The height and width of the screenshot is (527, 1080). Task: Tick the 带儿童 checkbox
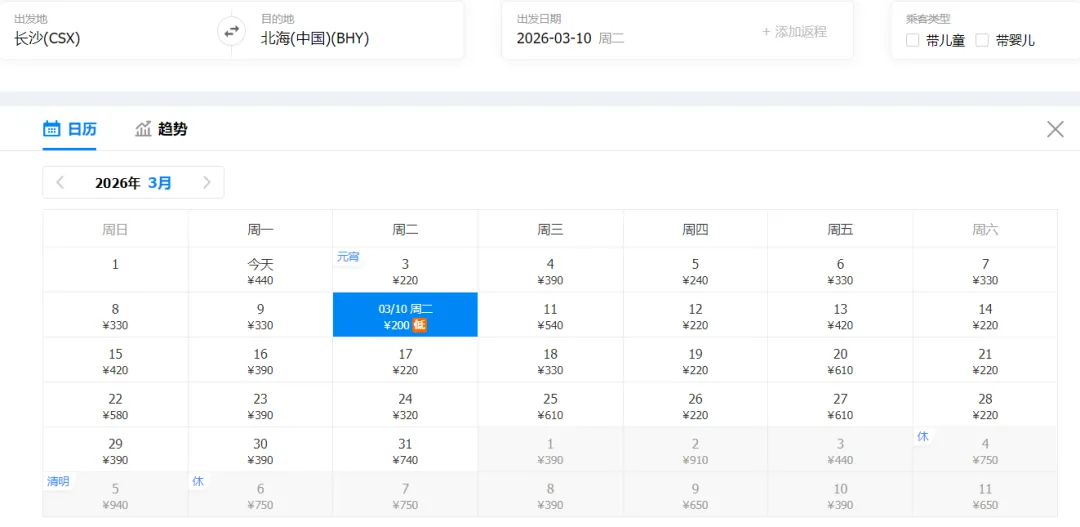tap(913, 41)
